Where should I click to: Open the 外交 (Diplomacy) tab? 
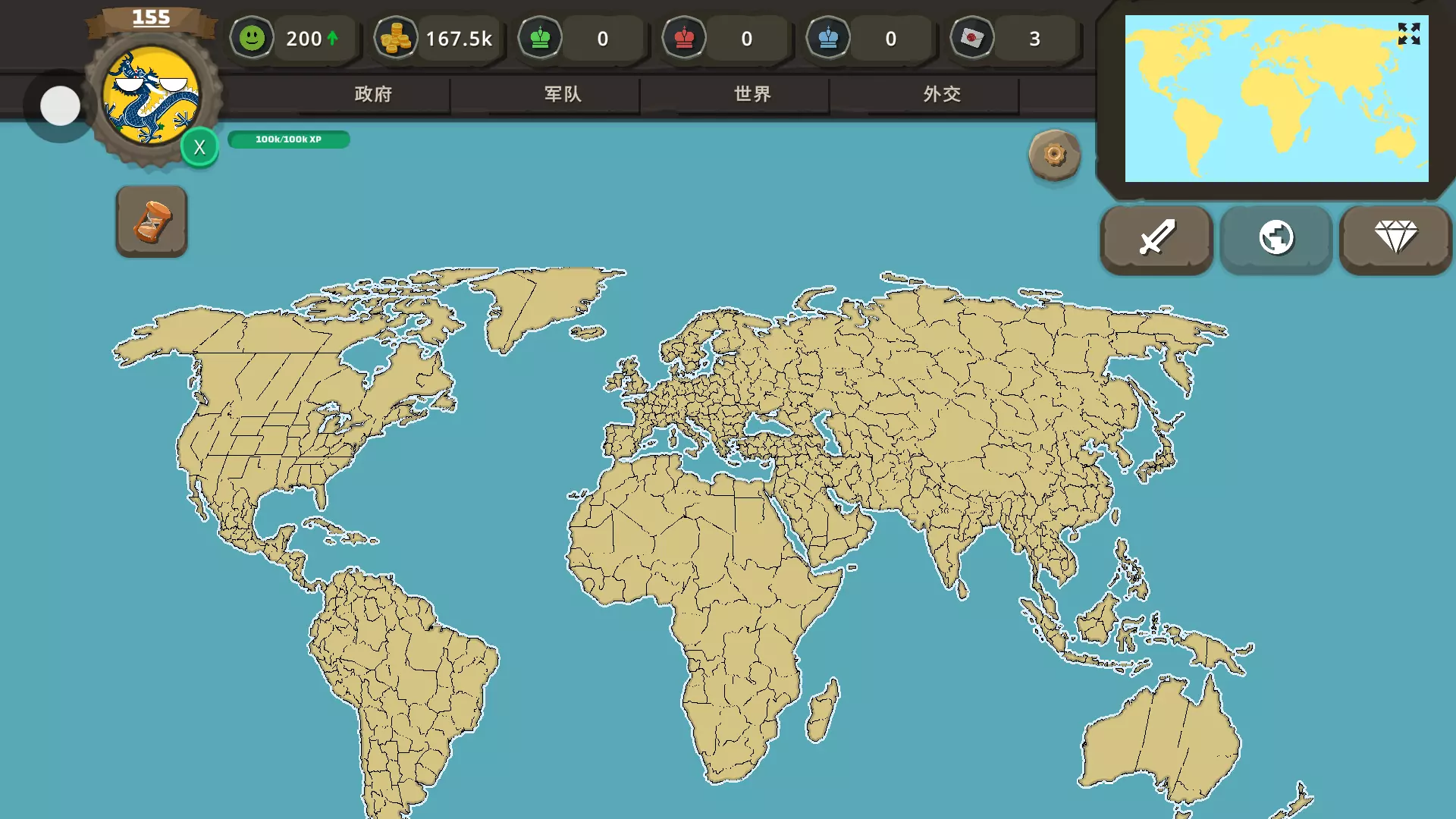[x=942, y=94]
